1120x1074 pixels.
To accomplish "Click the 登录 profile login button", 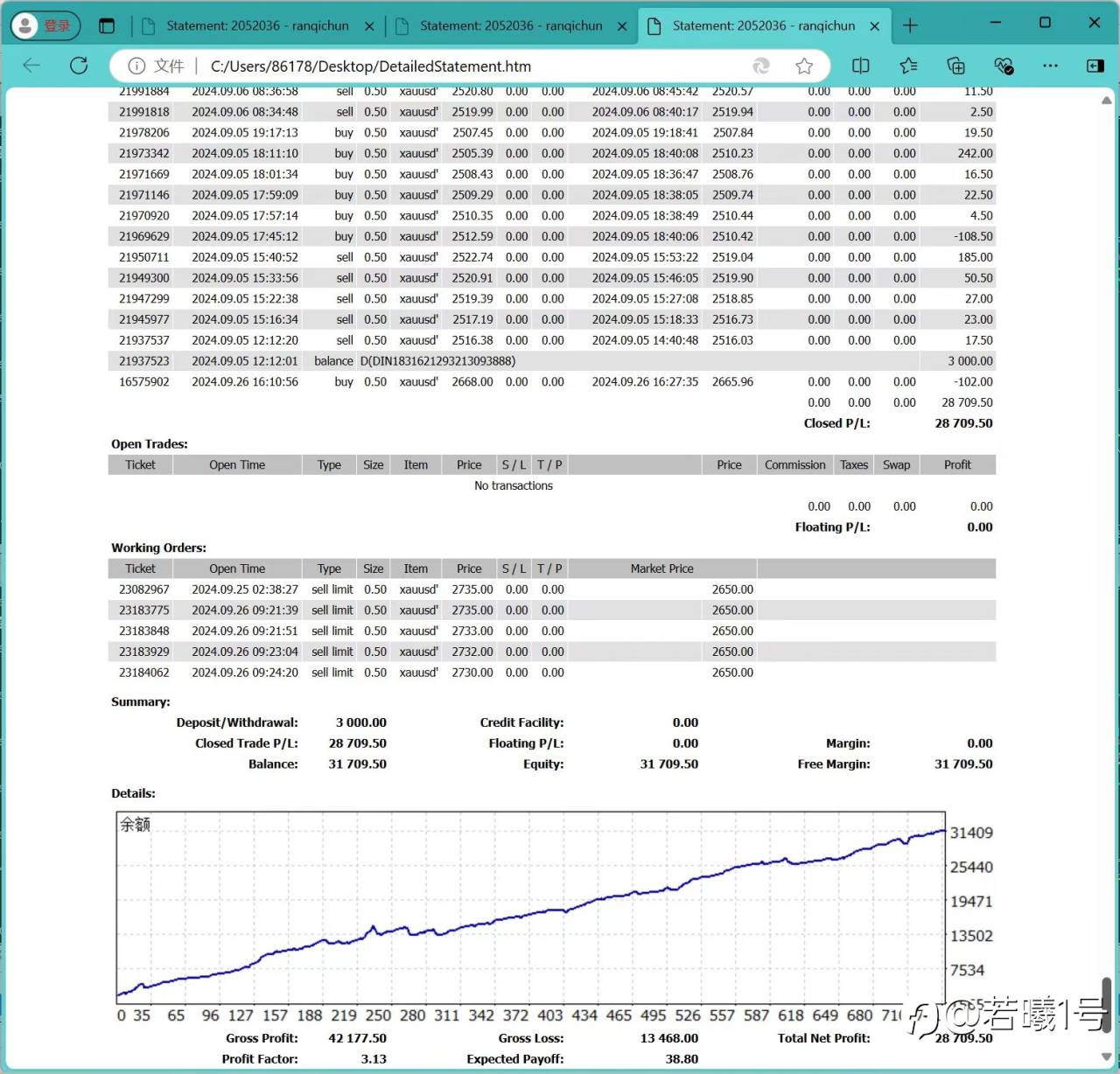I will point(45,26).
